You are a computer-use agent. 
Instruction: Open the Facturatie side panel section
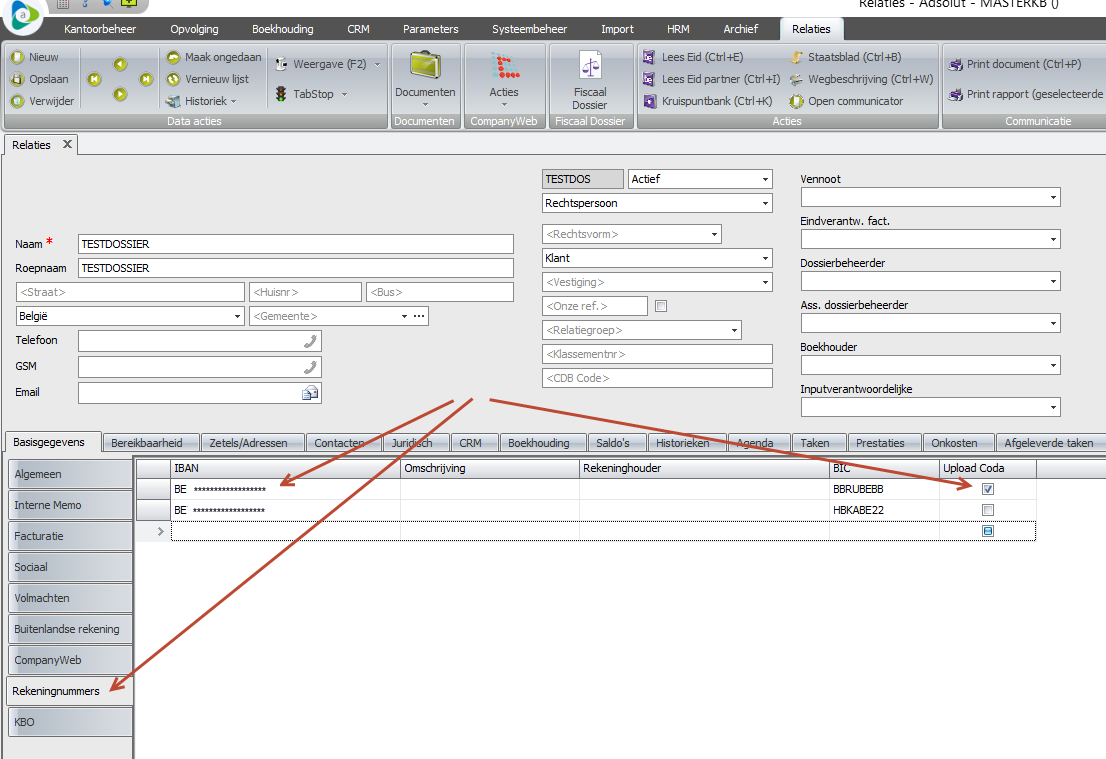(69, 536)
